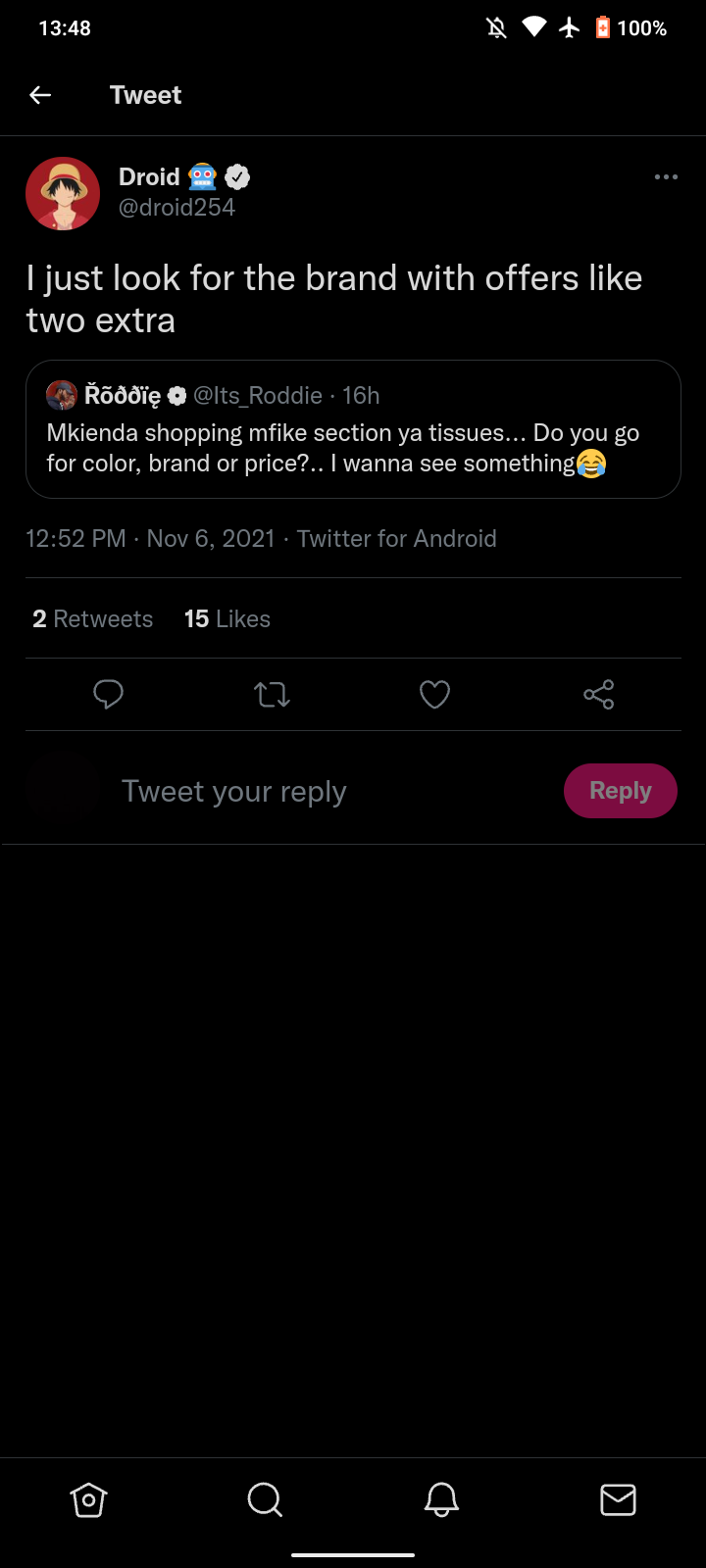Open Droid's profile picture

click(x=63, y=194)
